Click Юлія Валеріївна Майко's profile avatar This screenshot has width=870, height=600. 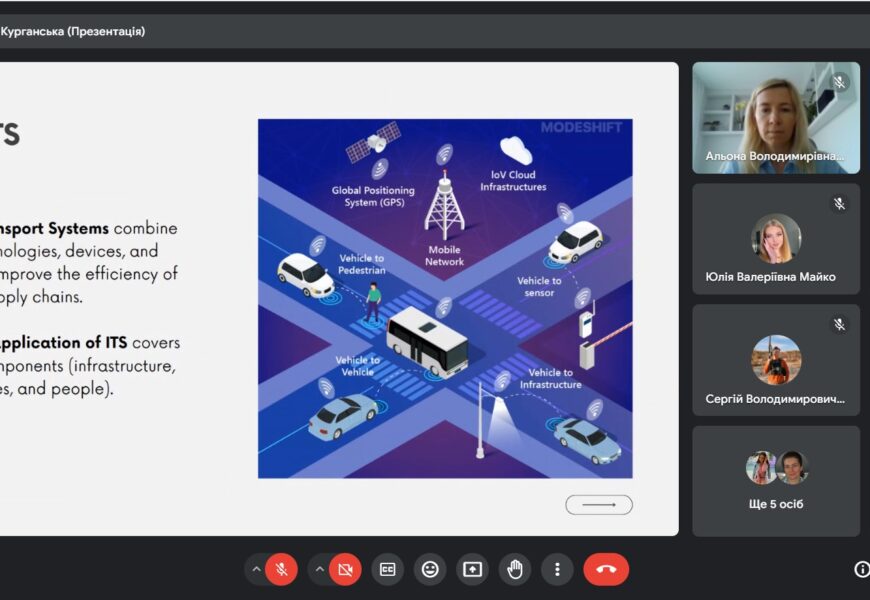click(776, 238)
